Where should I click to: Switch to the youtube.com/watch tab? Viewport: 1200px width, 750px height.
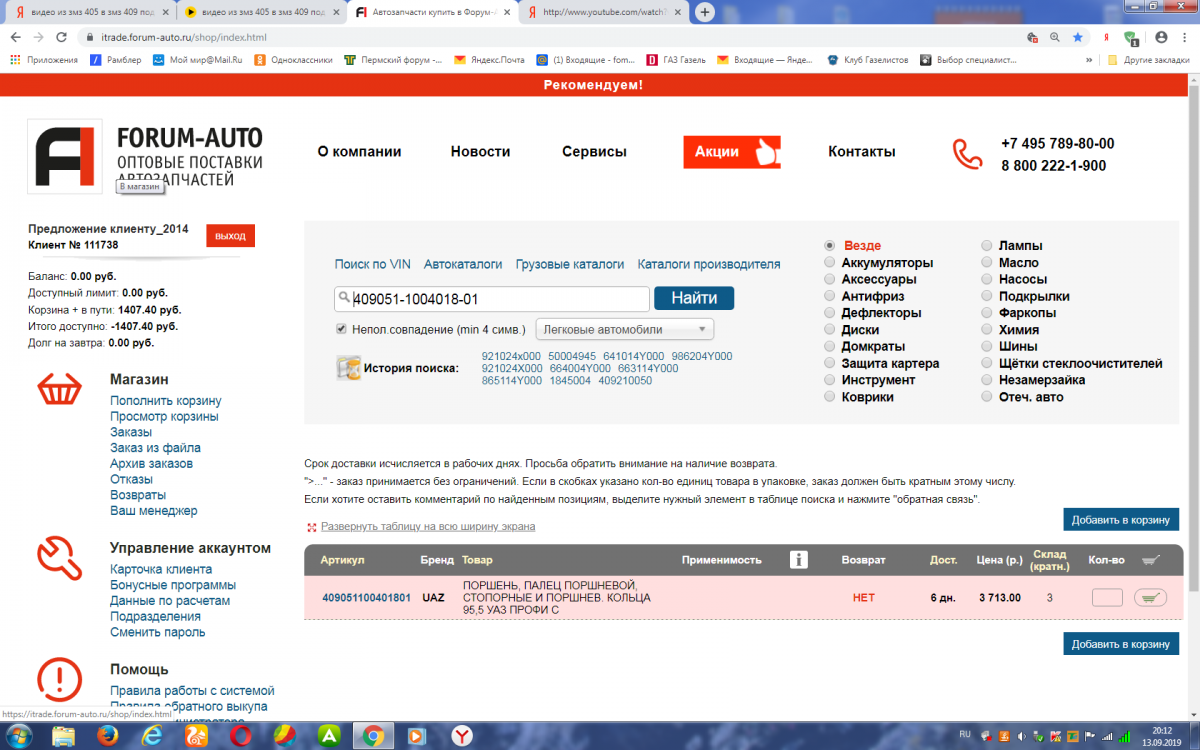pyautogui.click(x=603, y=12)
